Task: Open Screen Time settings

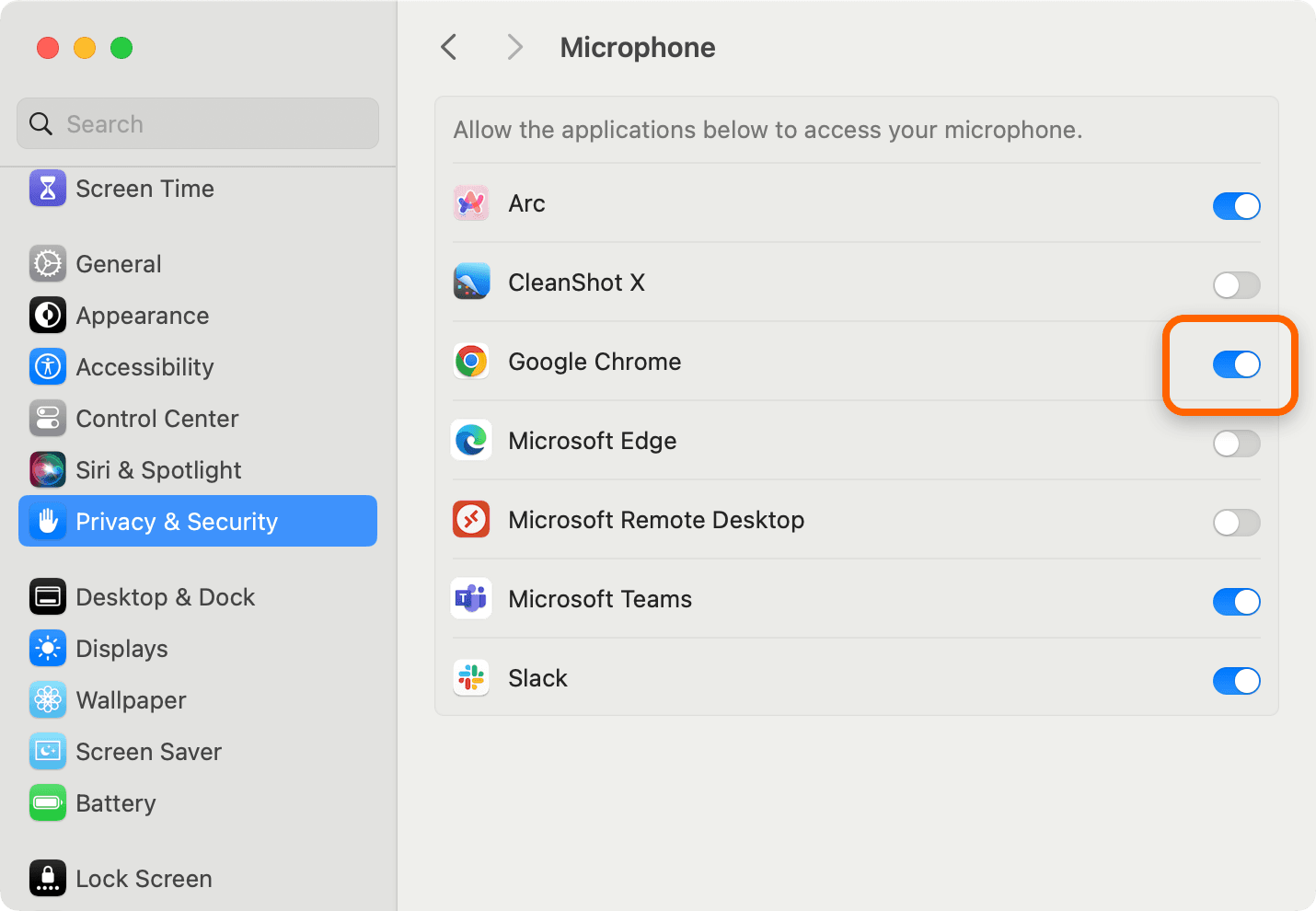Action: pos(198,188)
